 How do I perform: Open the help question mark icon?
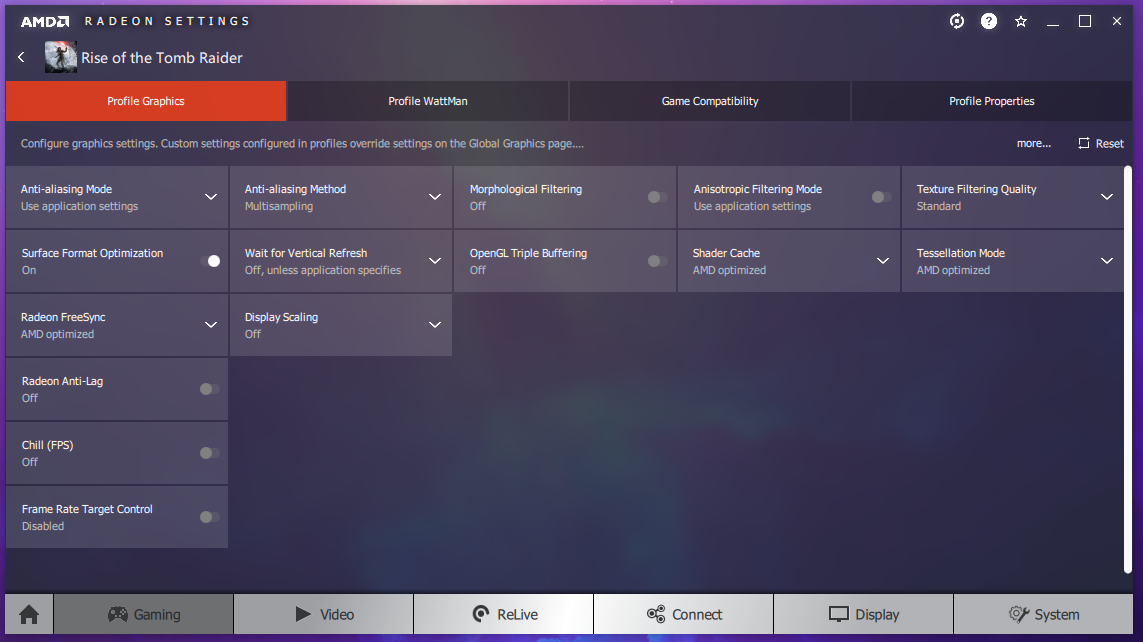tap(988, 21)
